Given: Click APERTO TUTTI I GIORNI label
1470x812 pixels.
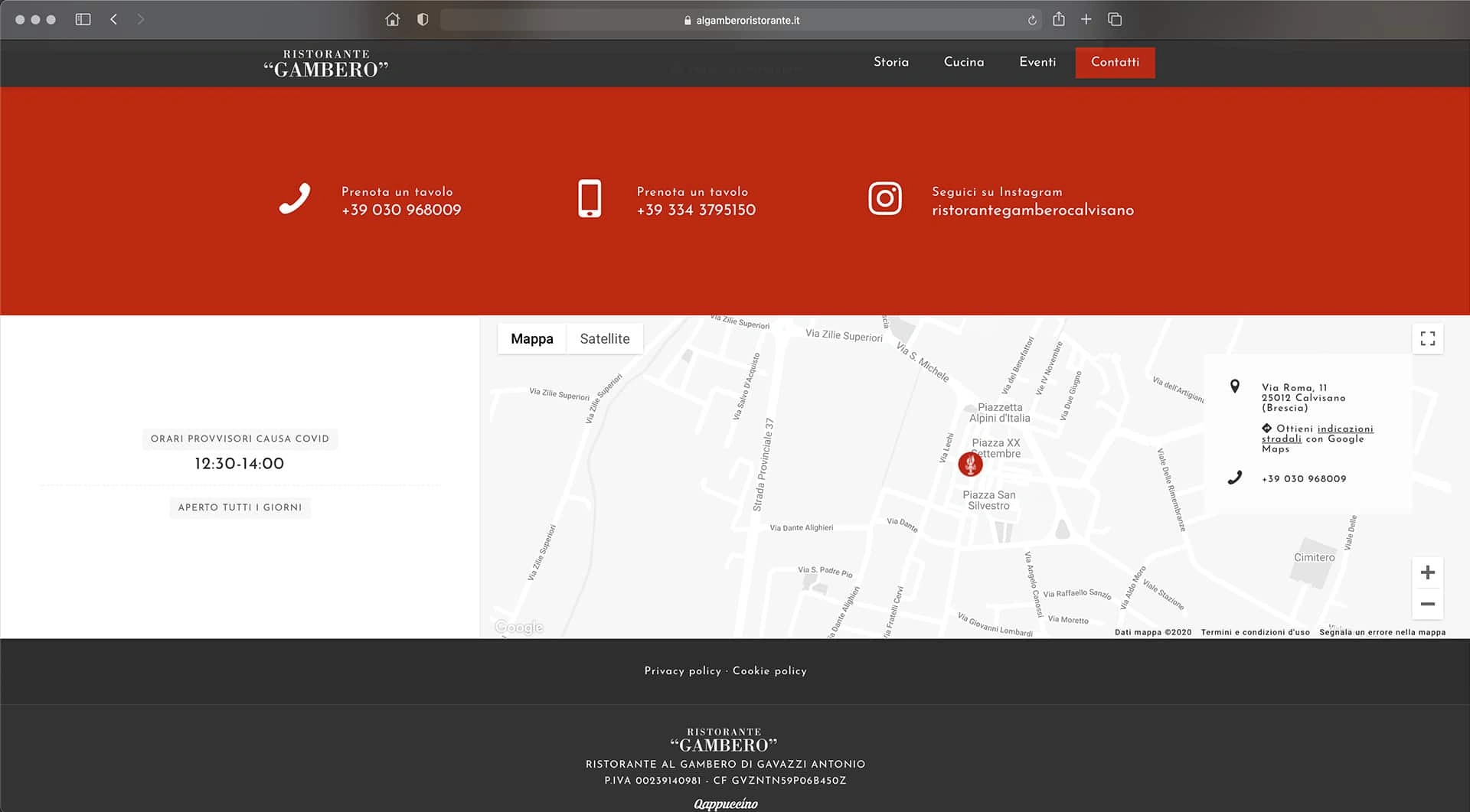Looking at the screenshot, I should click(240, 507).
